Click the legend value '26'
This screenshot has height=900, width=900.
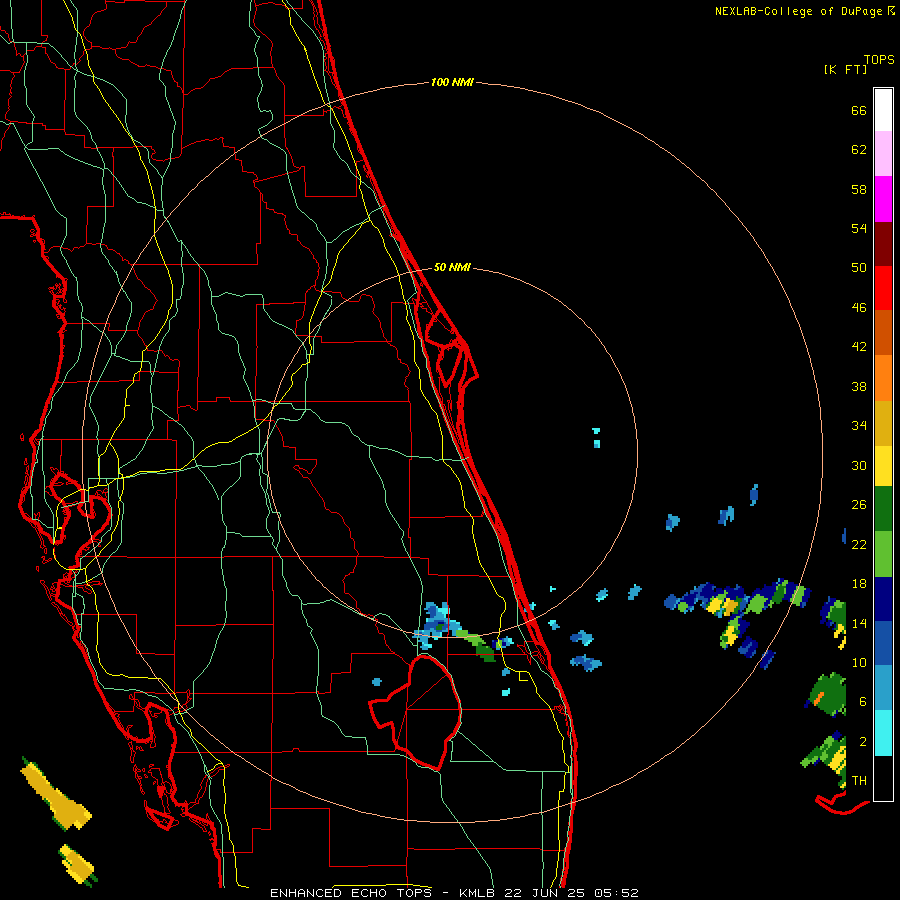pos(859,505)
